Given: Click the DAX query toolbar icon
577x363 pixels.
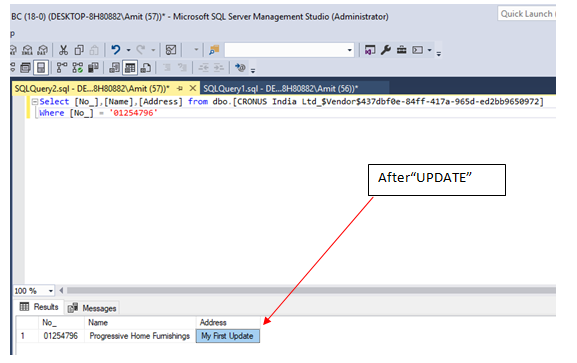Looking at the screenshot, I should point(43,50).
